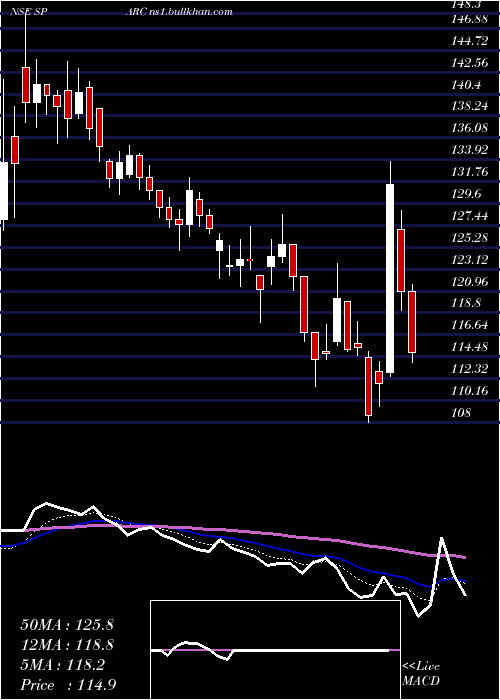The height and width of the screenshot is (700, 500).
Task: Click the 114.48 price label
Action: coord(470,347)
